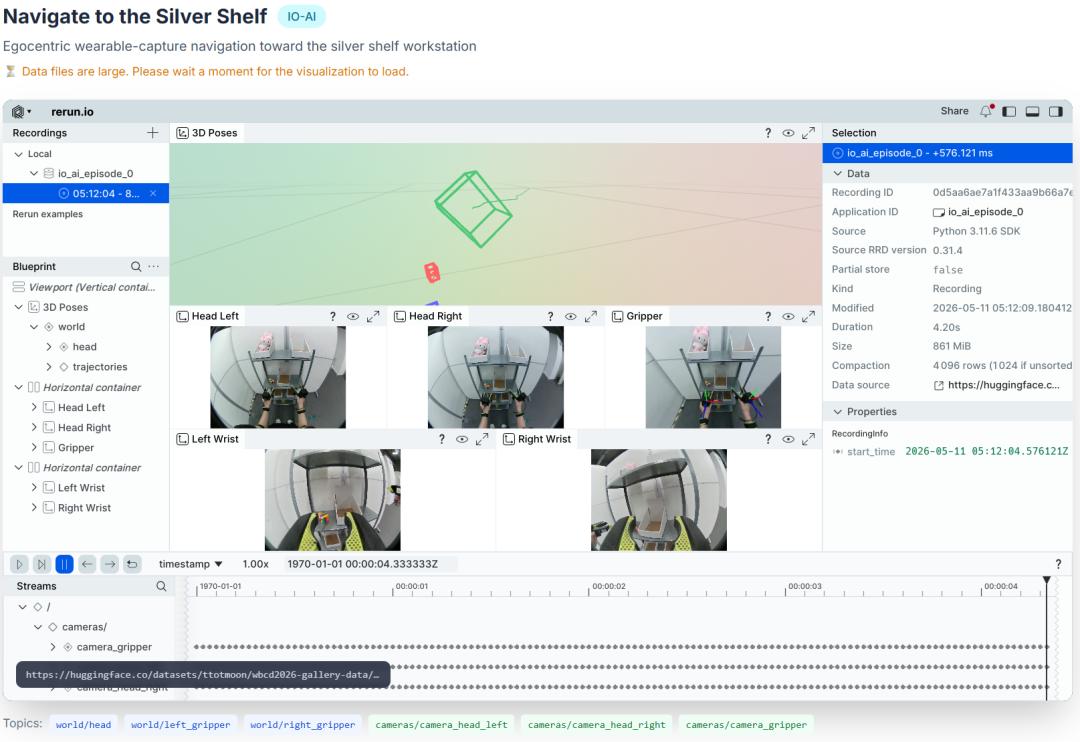Start playback with the play button
Screen dimensions: 1080x742
[x=19, y=564]
